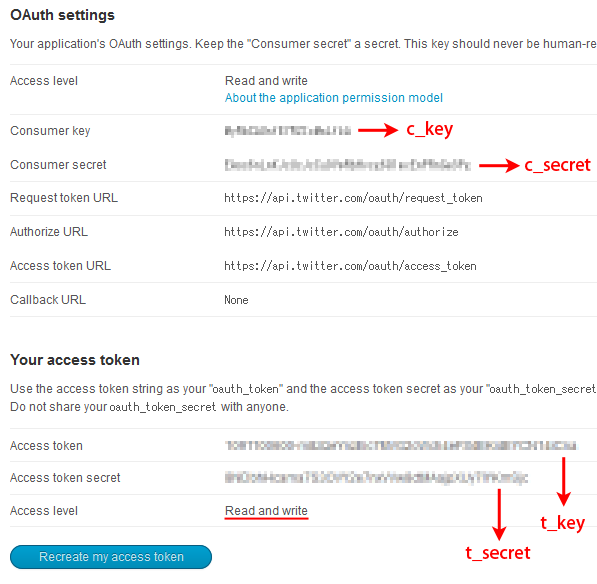Click the red t_key annotation label
The image size is (597, 584).
pos(562,523)
